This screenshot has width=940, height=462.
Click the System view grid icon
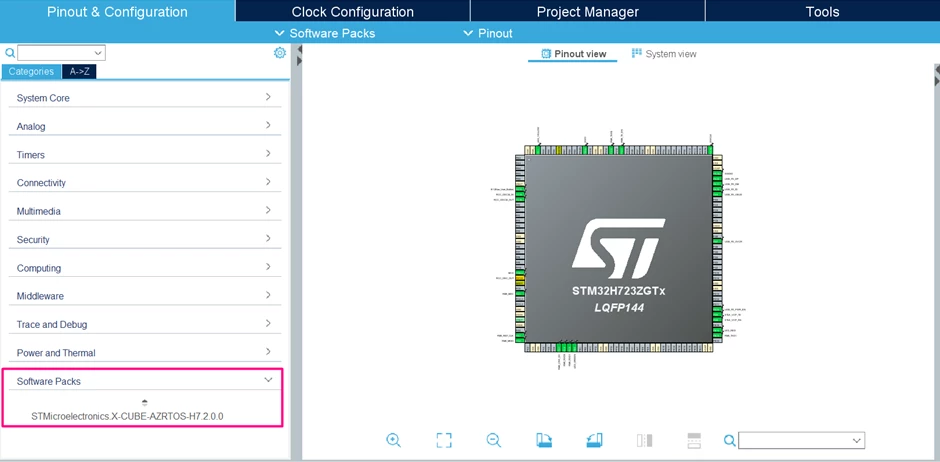point(637,53)
